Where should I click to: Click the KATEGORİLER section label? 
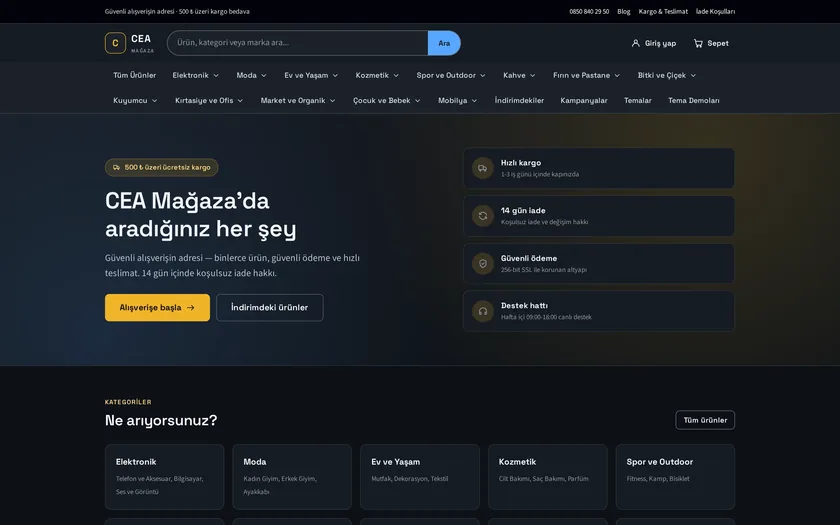(x=128, y=402)
